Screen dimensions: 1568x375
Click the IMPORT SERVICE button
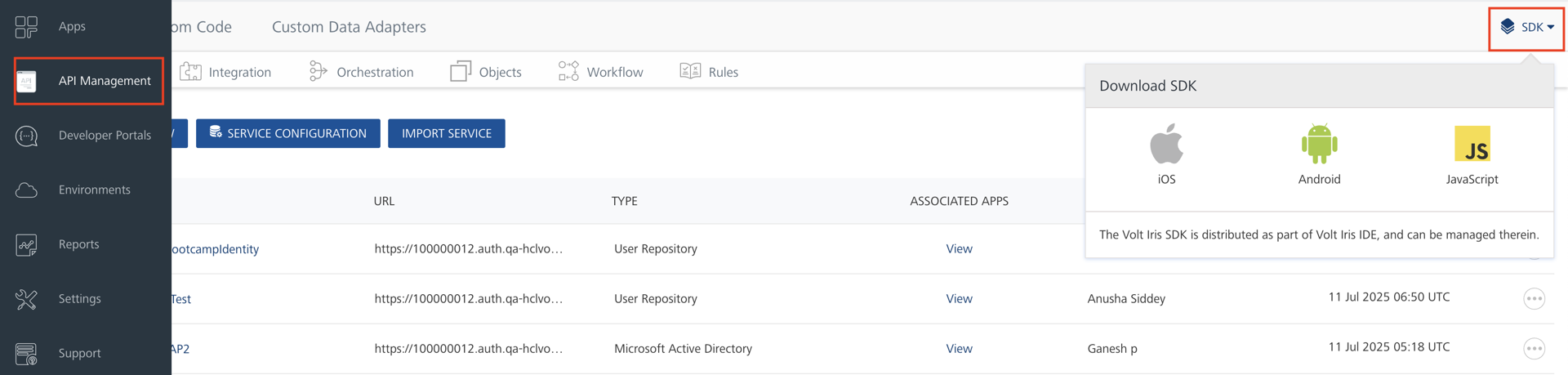(x=446, y=133)
